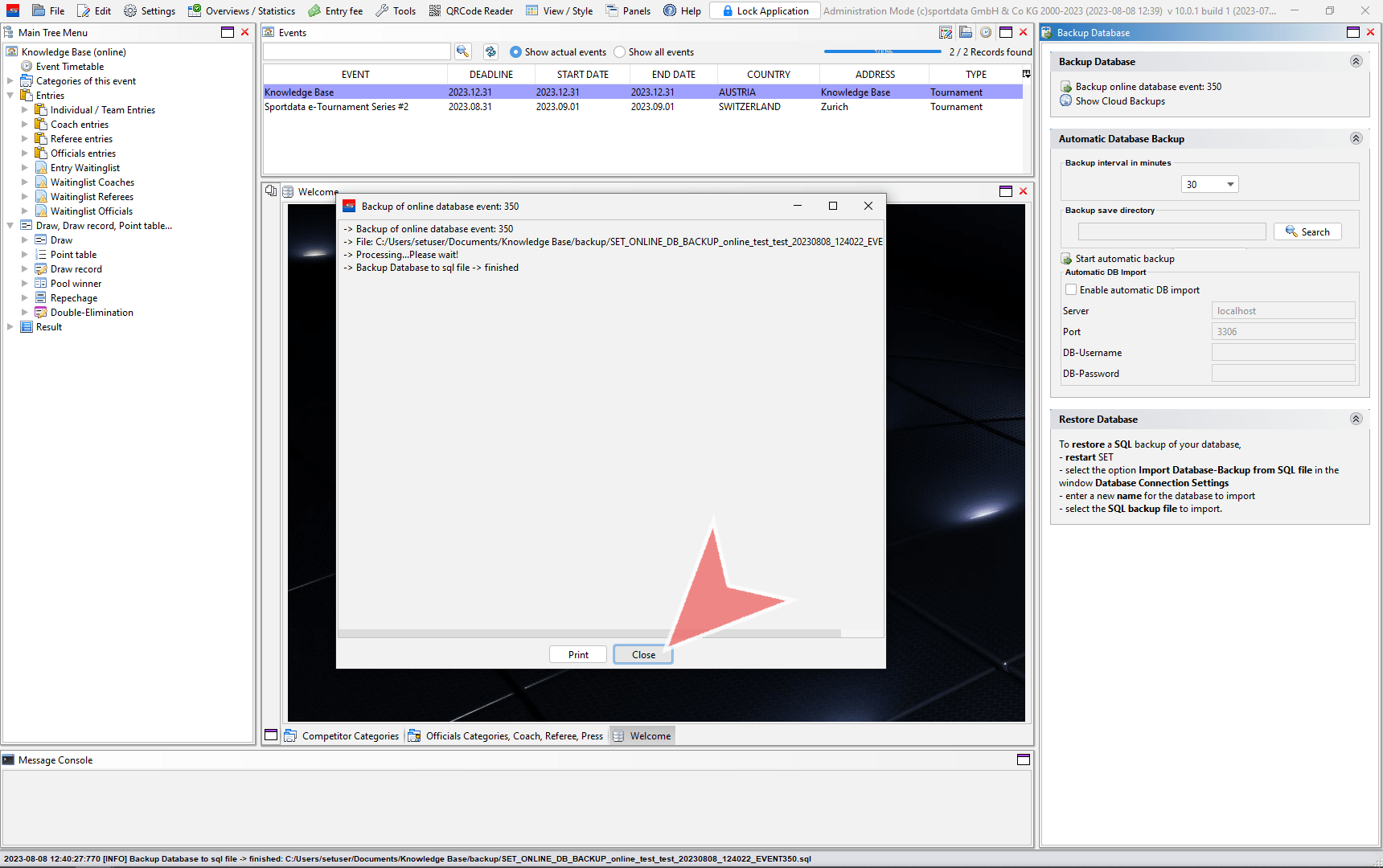Click the Print button in backup dialog
Image resolution: width=1383 pixels, height=868 pixels.
(x=578, y=655)
